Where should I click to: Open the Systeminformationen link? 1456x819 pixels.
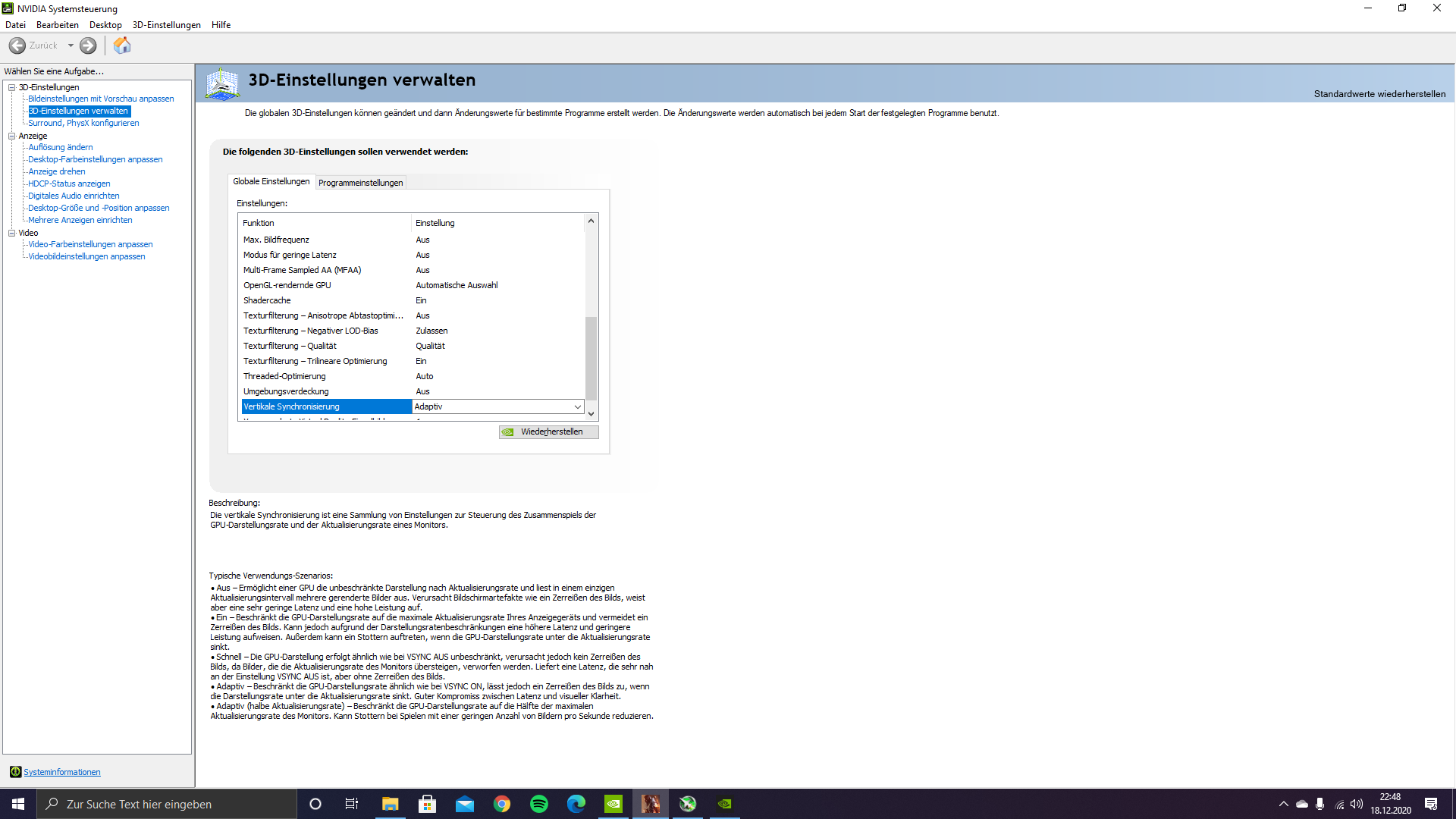click(x=61, y=772)
